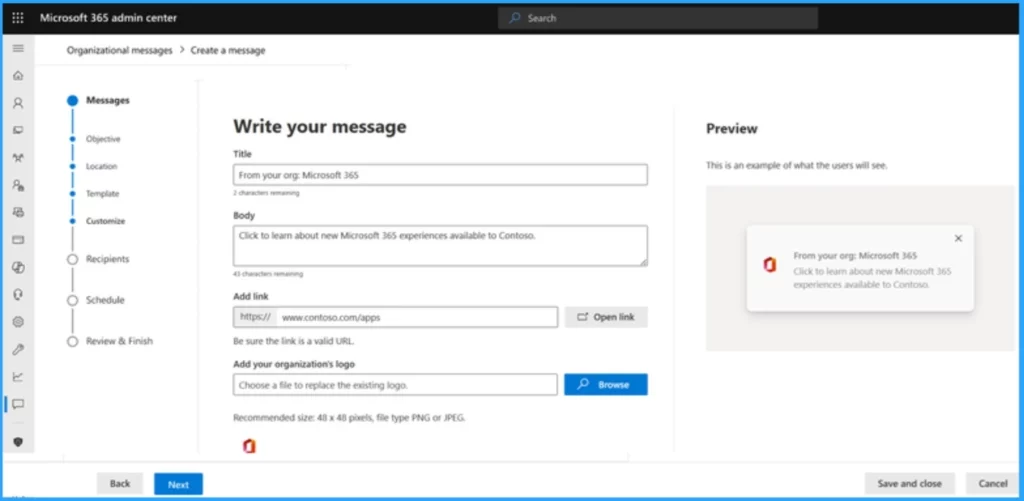
Task: Click the Office logo in preview card
Action: [x=770, y=265]
